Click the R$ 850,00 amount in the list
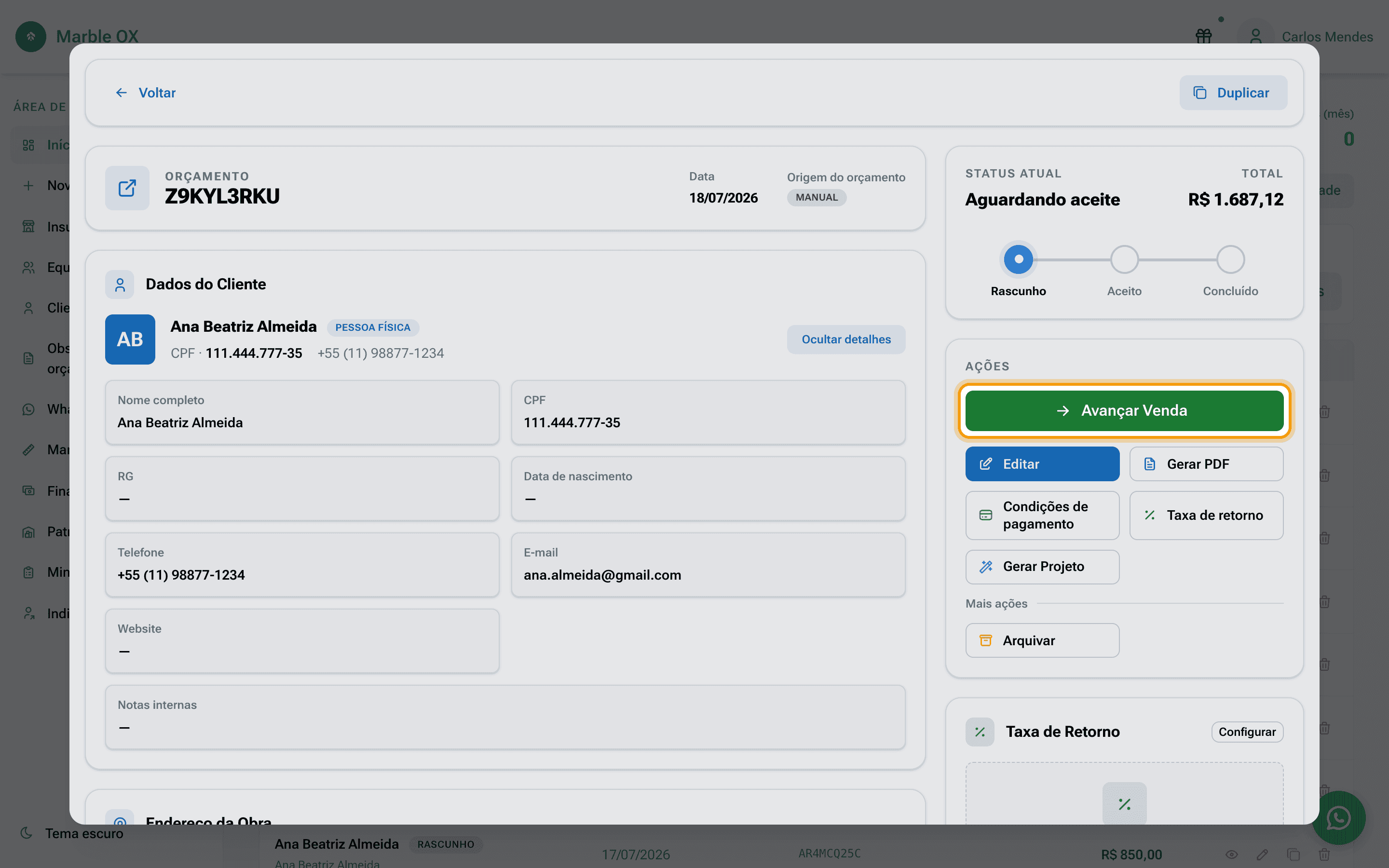This screenshot has height=868, width=1389. pyautogui.click(x=1131, y=855)
